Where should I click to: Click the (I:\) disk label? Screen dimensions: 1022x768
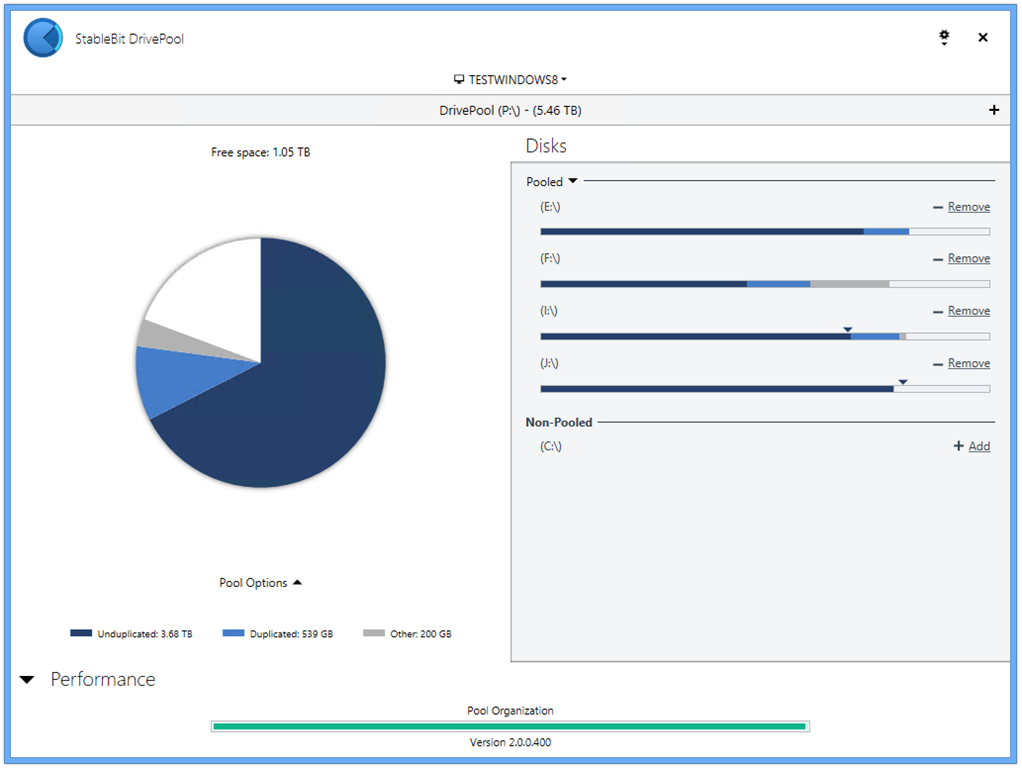(548, 311)
